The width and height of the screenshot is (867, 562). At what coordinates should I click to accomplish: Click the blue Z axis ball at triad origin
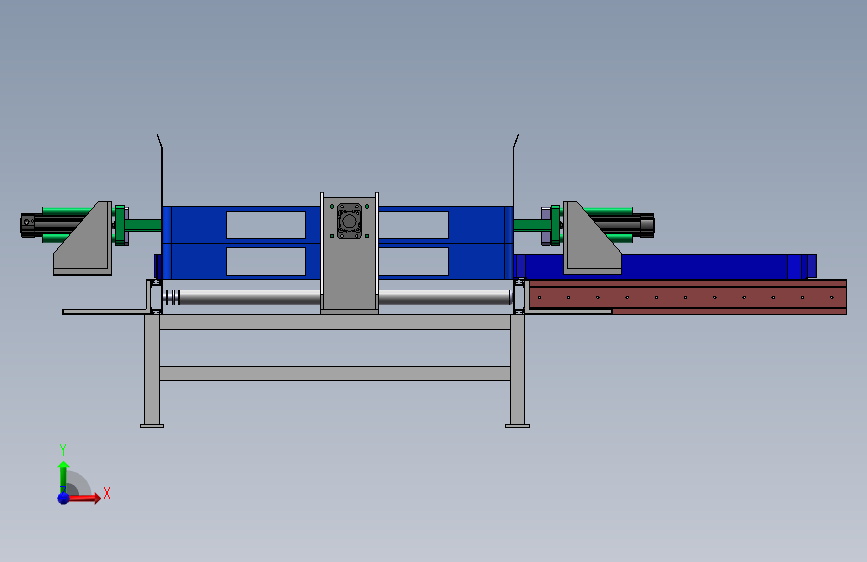tap(64, 498)
